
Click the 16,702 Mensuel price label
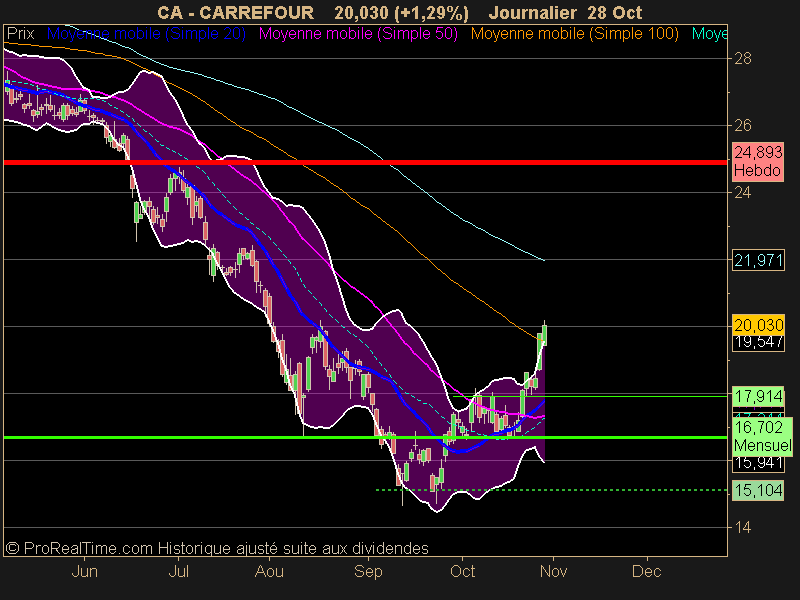click(762, 436)
